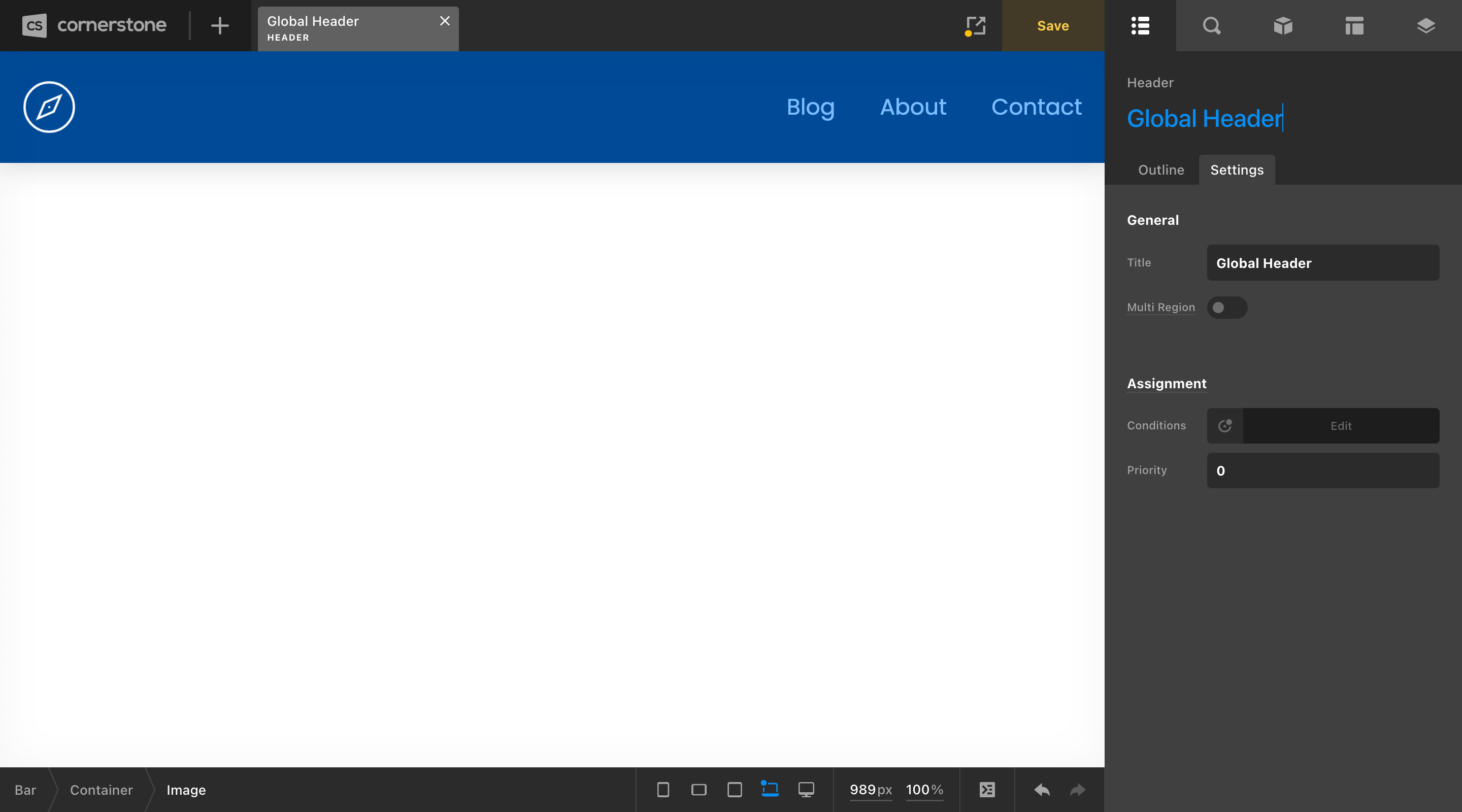The image size is (1462, 812).
Task: Open the Search panel
Action: (x=1212, y=25)
